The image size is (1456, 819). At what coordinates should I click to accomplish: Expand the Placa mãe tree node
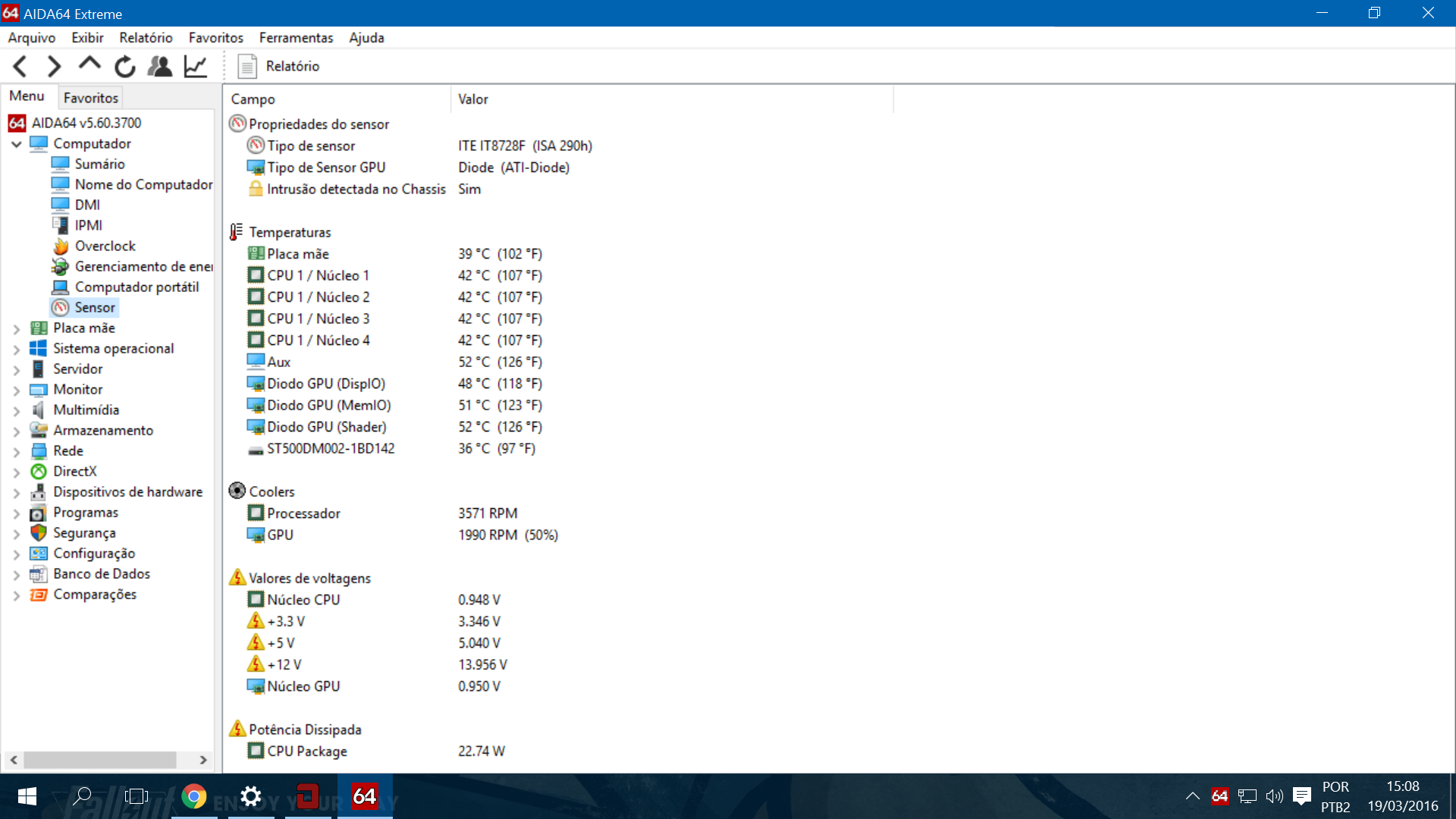click(x=16, y=329)
